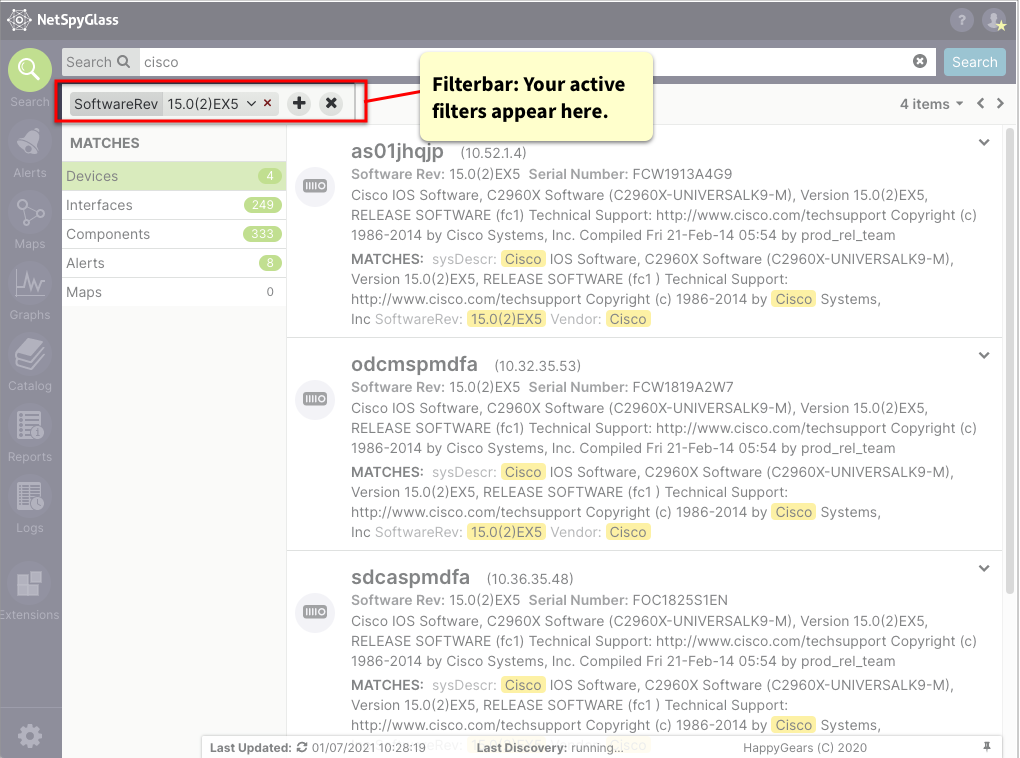Click Last Discovery running status
The height and width of the screenshot is (758, 1020).
[x=550, y=748]
